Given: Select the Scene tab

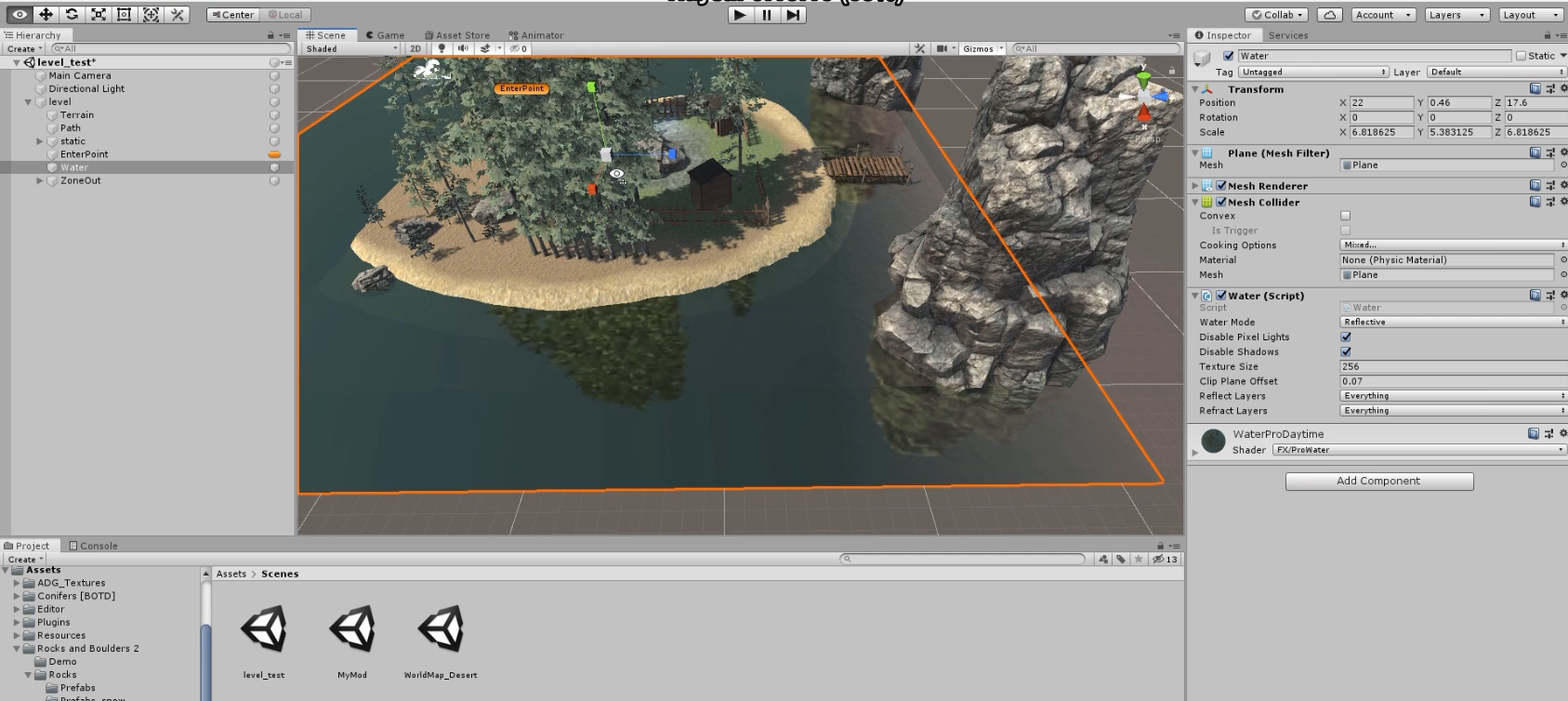Looking at the screenshot, I should coord(325,35).
